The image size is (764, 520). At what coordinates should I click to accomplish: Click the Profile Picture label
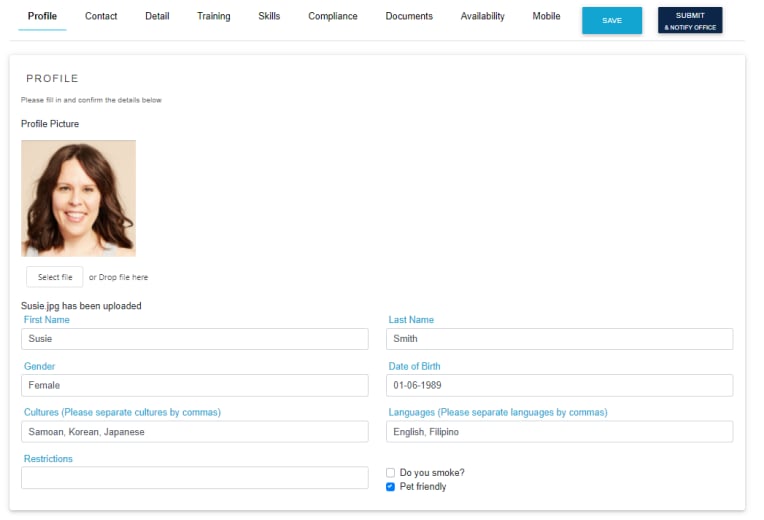point(50,124)
